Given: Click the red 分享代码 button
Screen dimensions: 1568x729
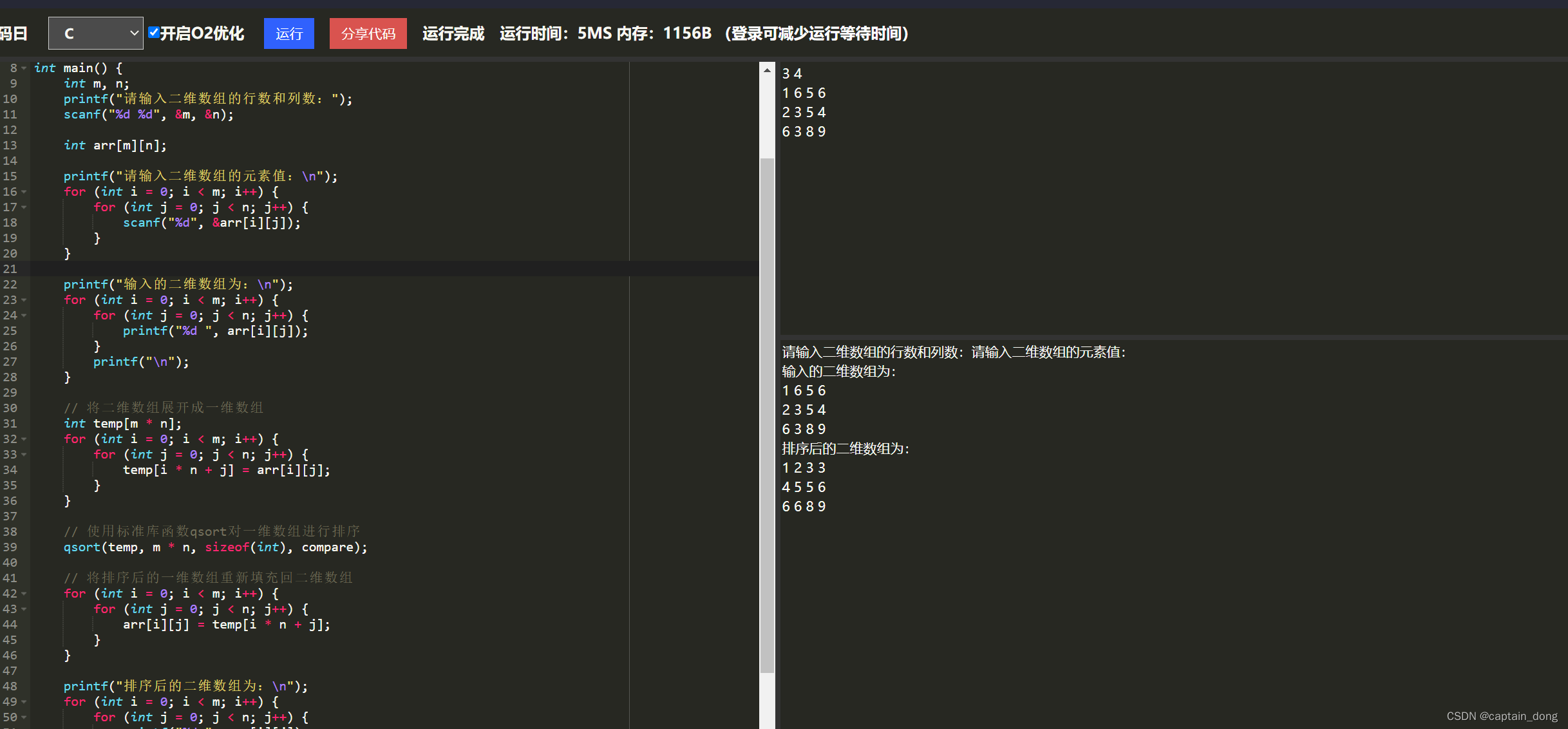Looking at the screenshot, I should coord(368,33).
